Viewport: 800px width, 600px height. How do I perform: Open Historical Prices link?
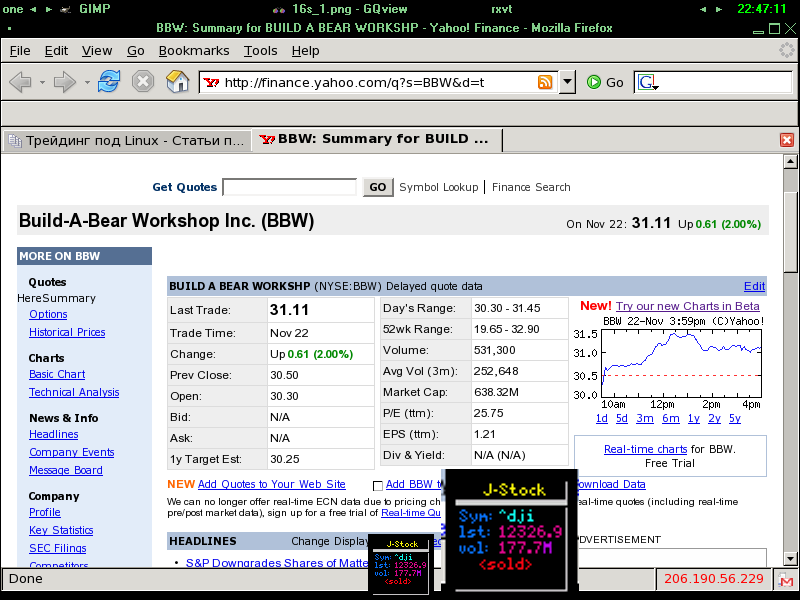click(67, 332)
